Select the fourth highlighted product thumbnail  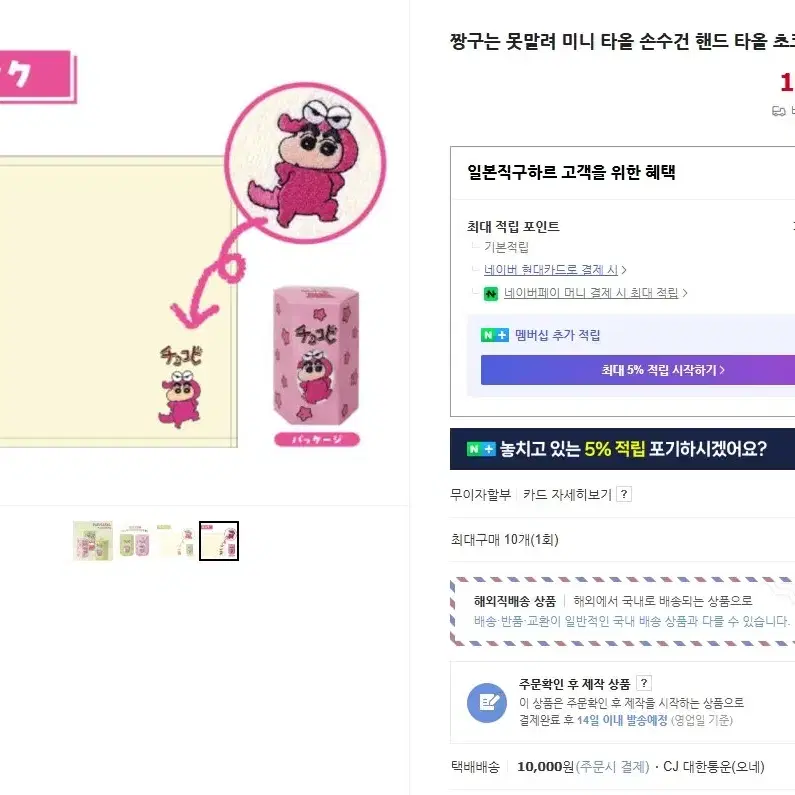[x=219, y=540]
